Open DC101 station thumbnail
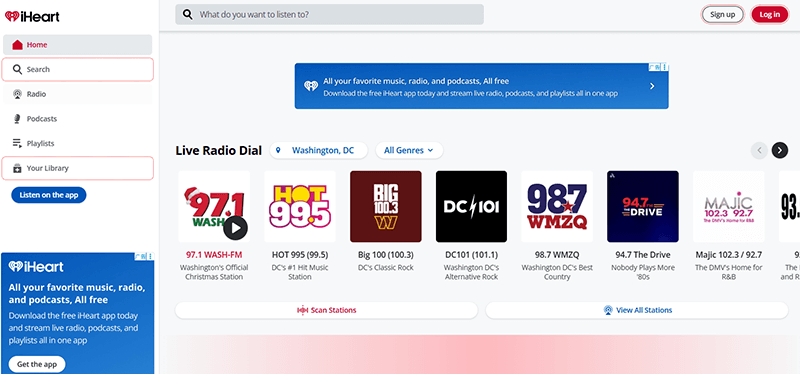800x374 pixels. point(471,206)
